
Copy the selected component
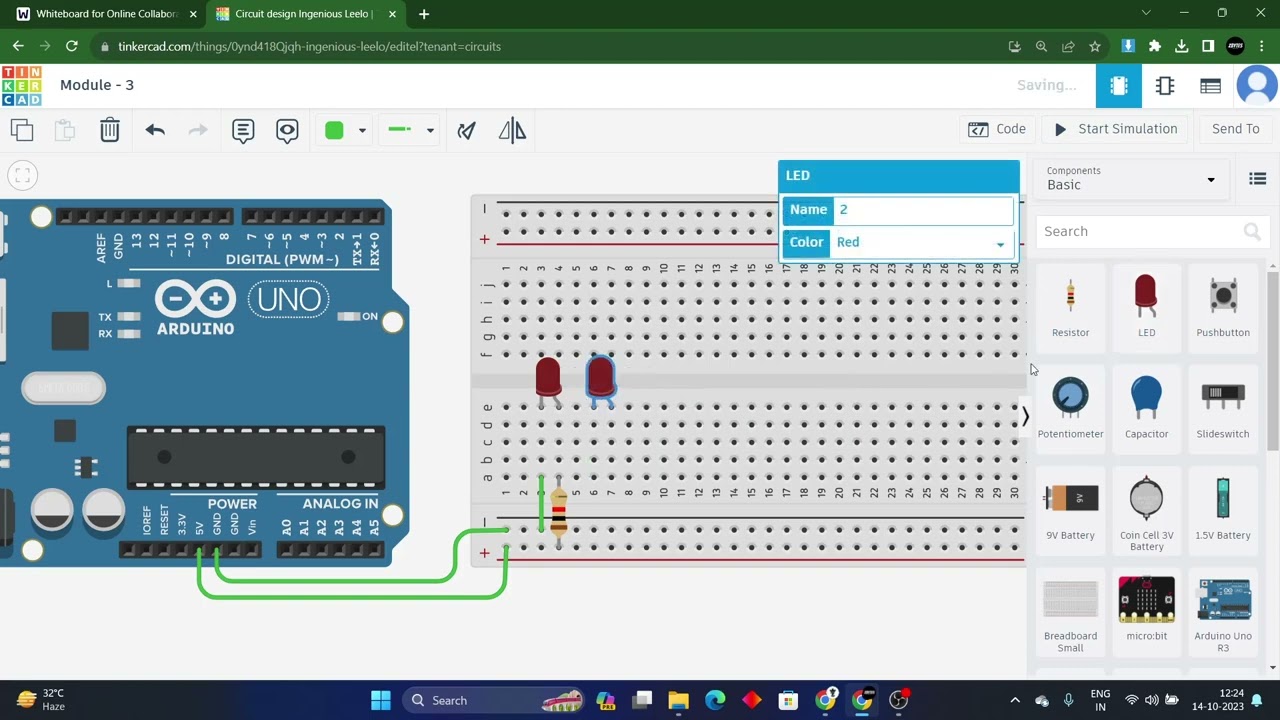click(x=22, y=130)
